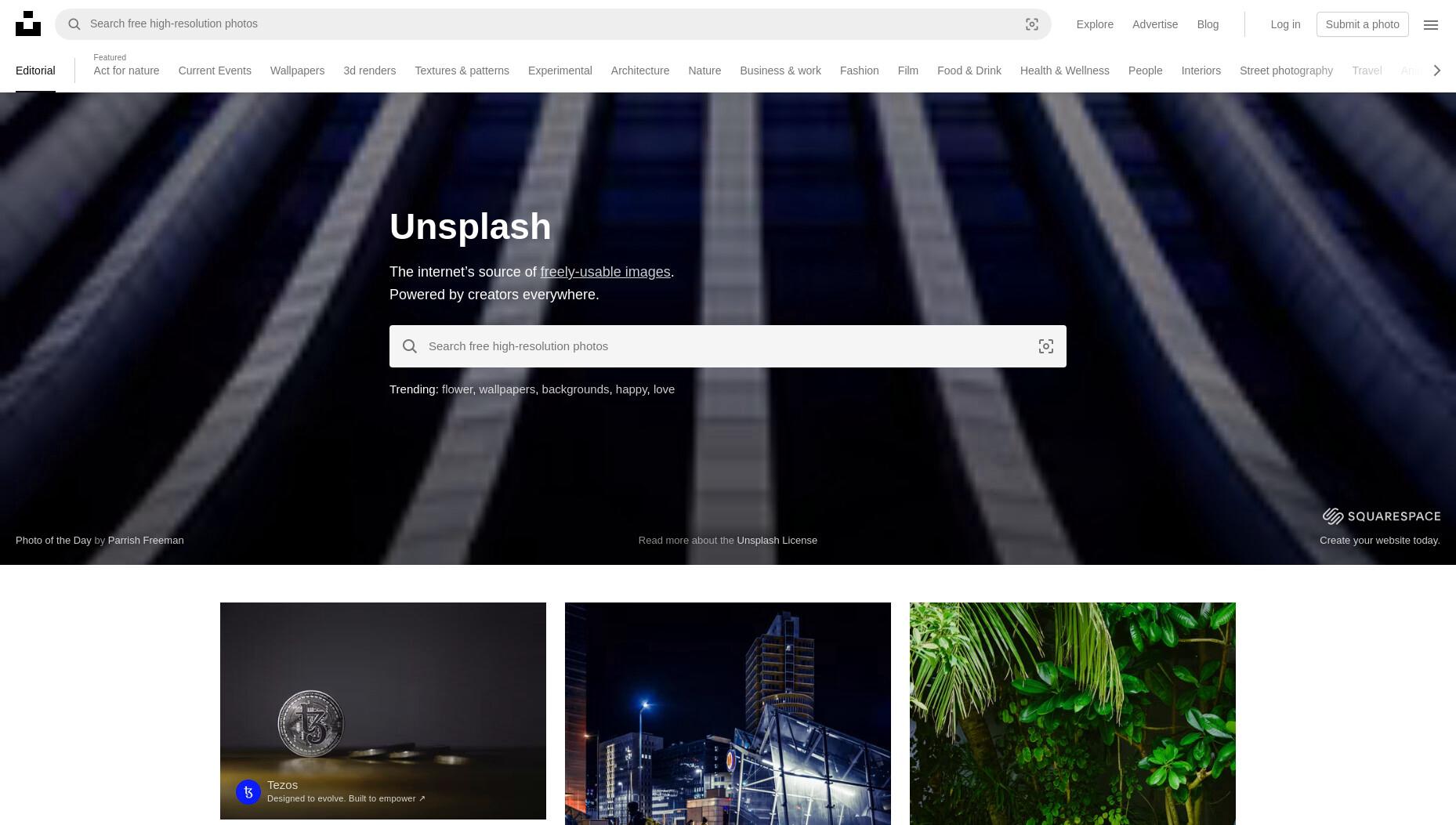
Task: Search trending term love
Action: coord(664,389)
